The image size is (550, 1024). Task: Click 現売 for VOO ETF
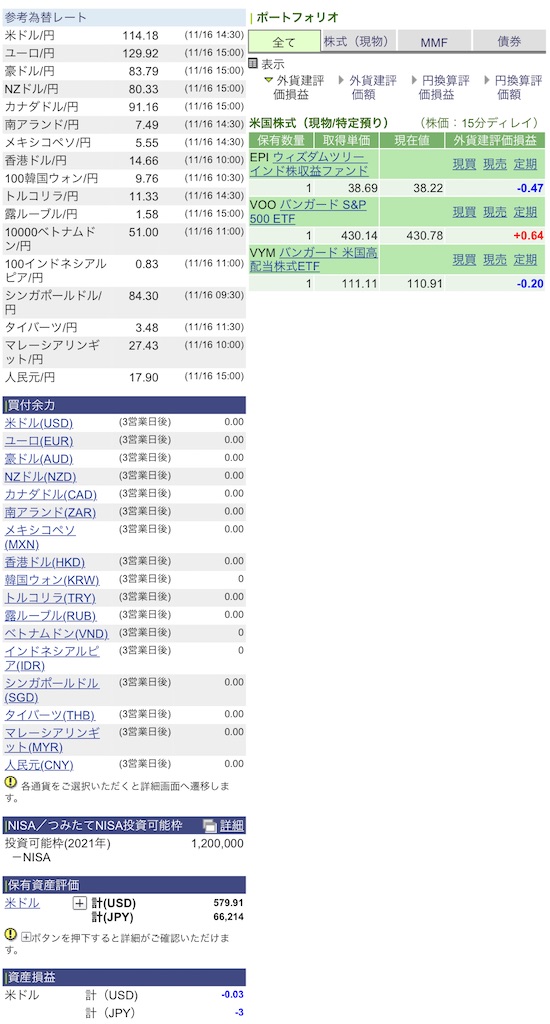coord(494,212)
